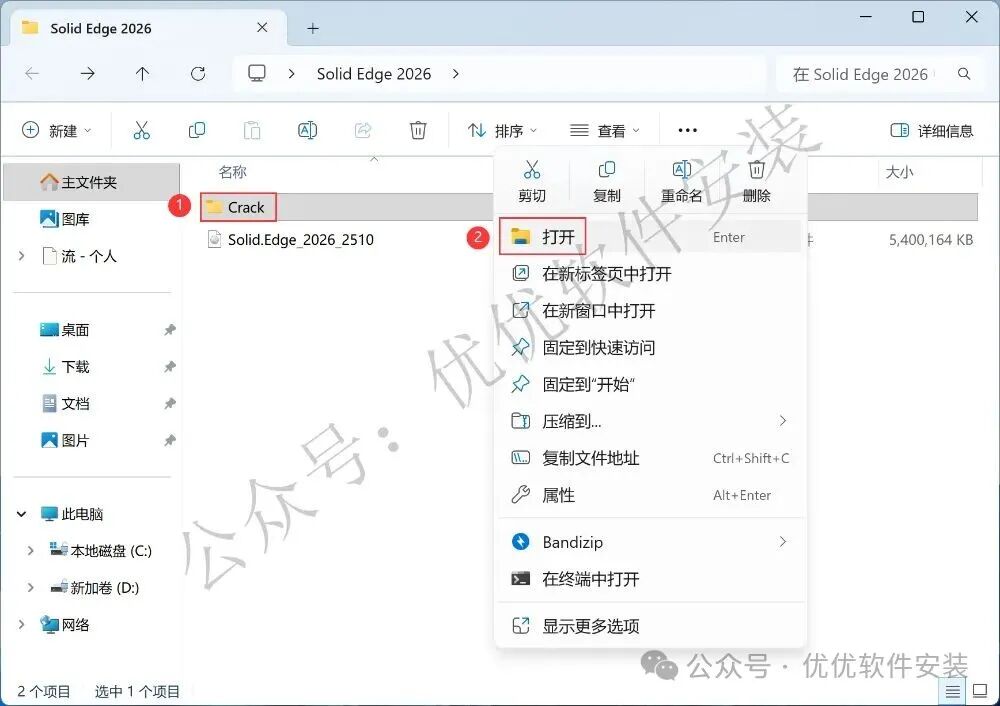Go up one folder level
The width and height of the screenshot is (1000, 706).
pos(142,74)
